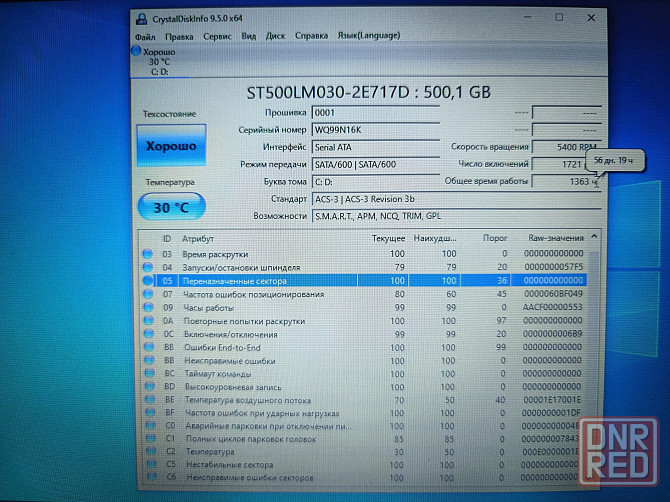Click the Прошивка field showing 0001

[x=376, y=113]
